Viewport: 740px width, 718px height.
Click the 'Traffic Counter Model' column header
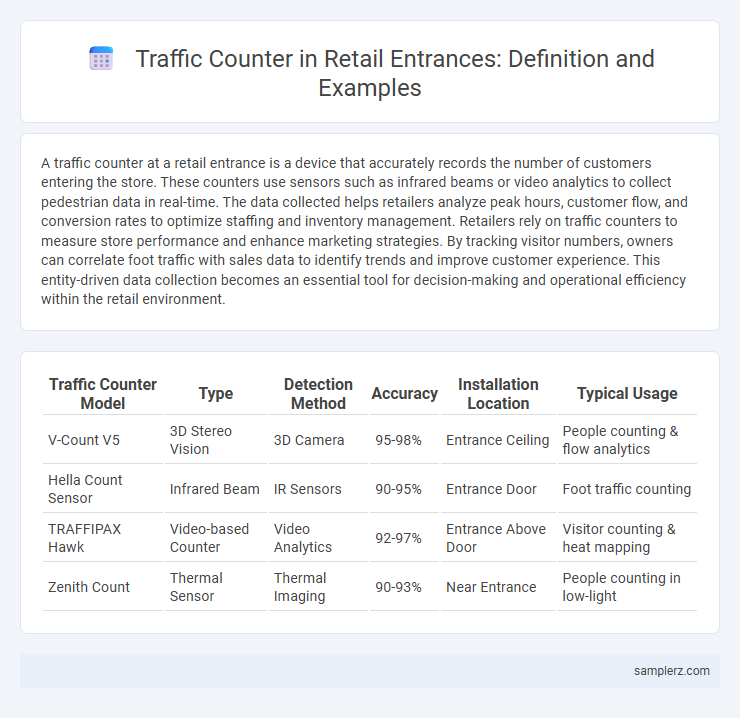click(103, 394)
